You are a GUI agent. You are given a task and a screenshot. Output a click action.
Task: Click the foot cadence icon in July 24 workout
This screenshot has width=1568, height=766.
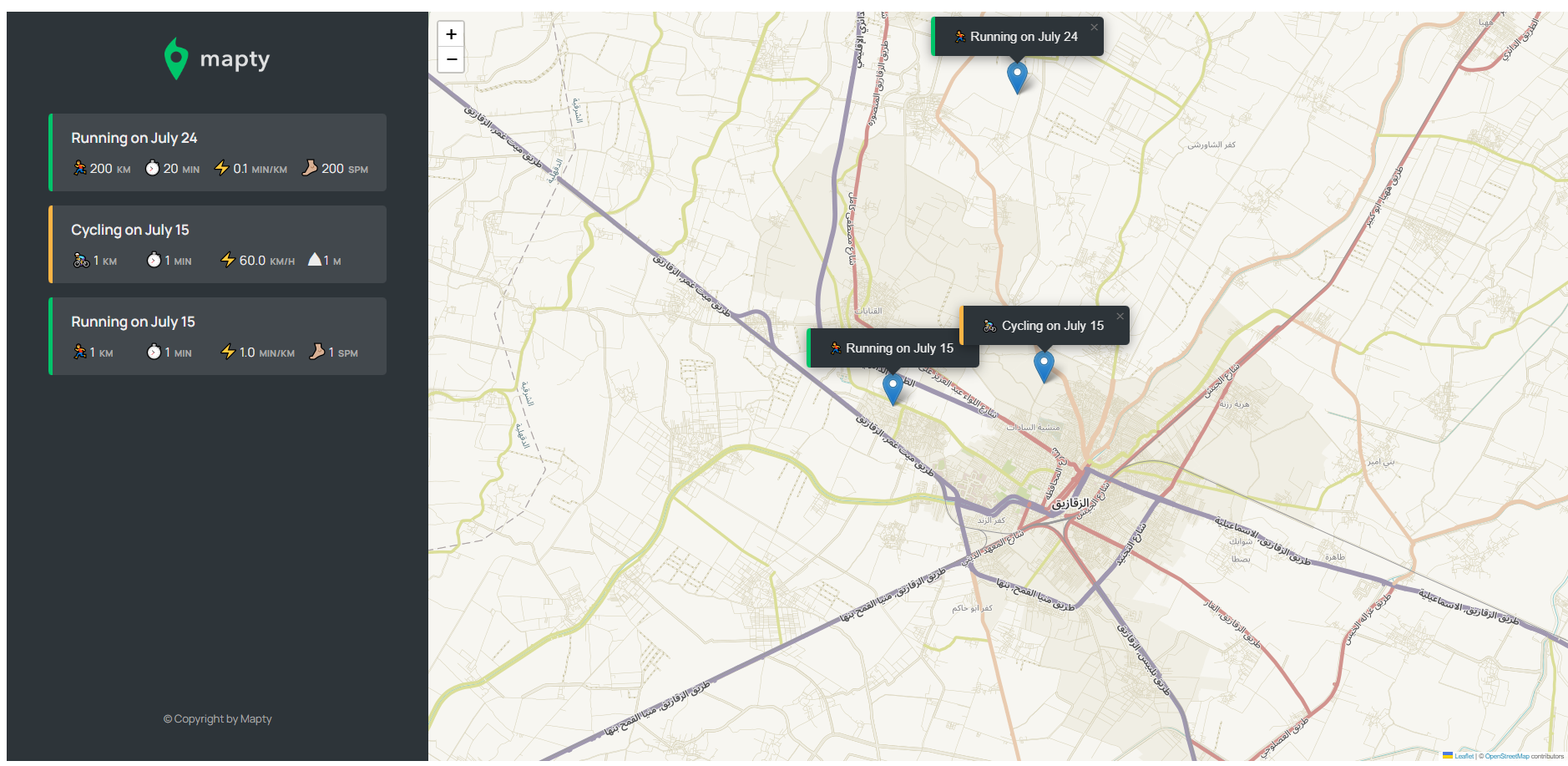click(310, 168)
